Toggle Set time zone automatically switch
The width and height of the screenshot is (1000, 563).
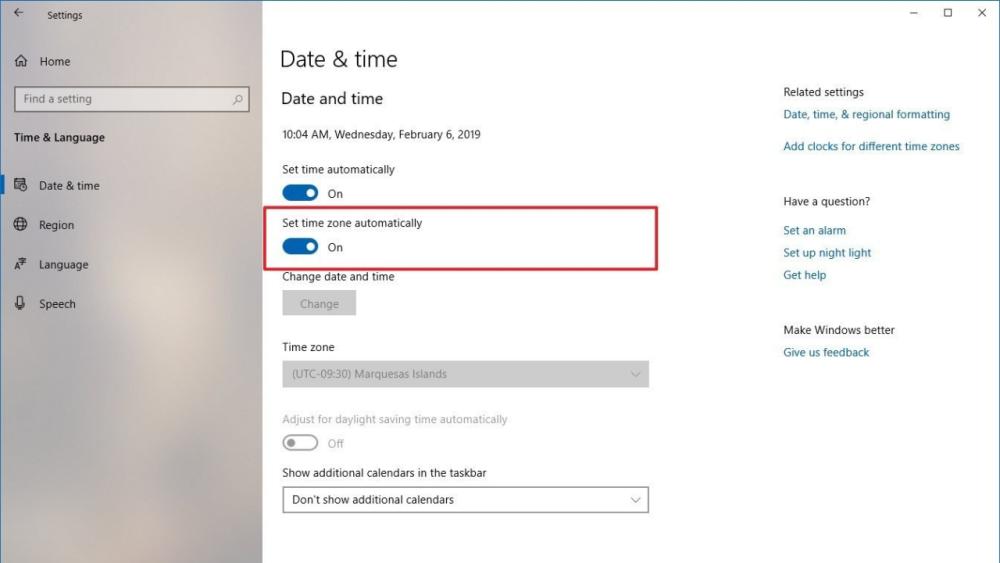[x=300, y=247]
